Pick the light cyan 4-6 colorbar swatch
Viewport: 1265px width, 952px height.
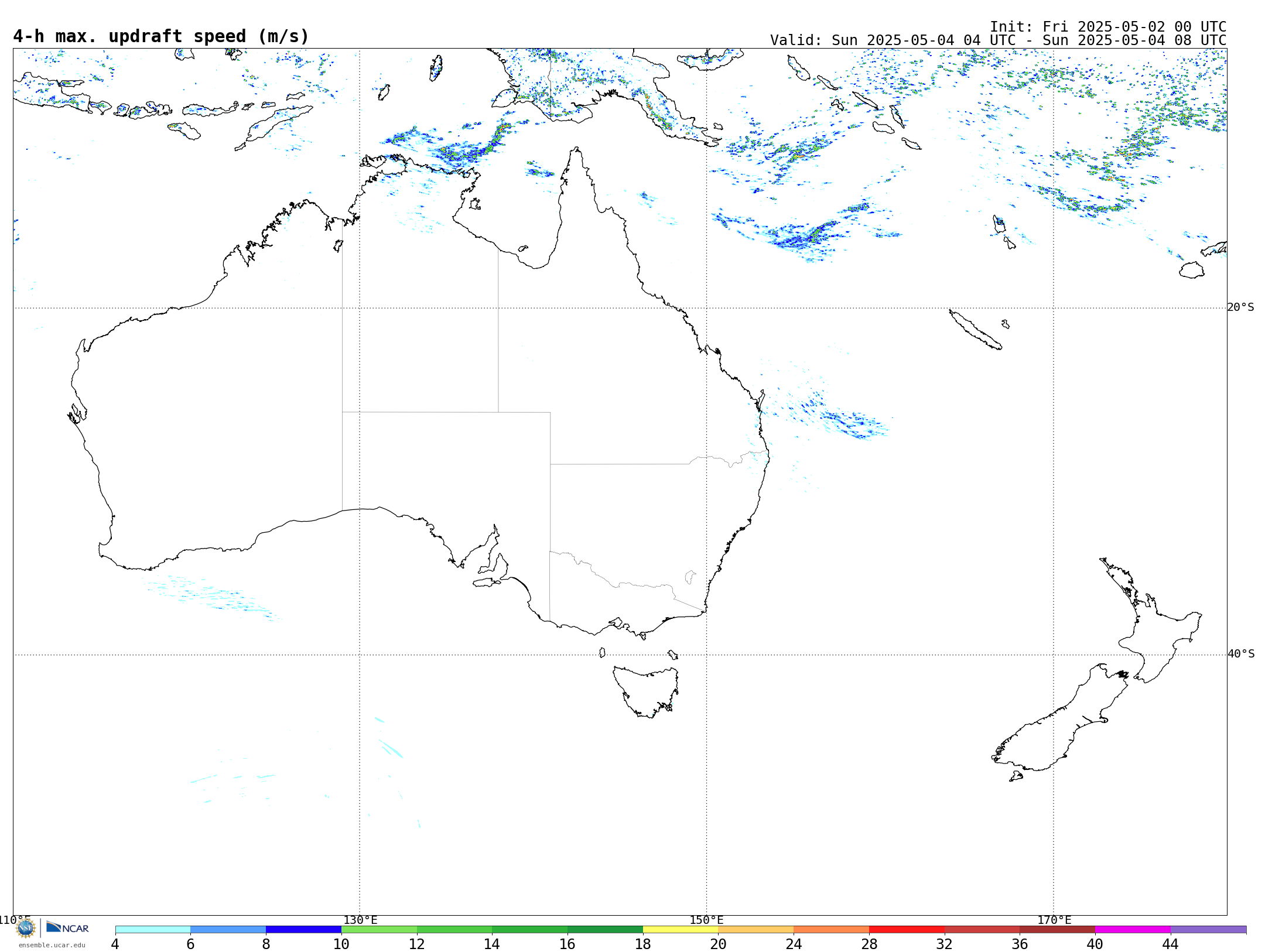click(x=153, y=930)
